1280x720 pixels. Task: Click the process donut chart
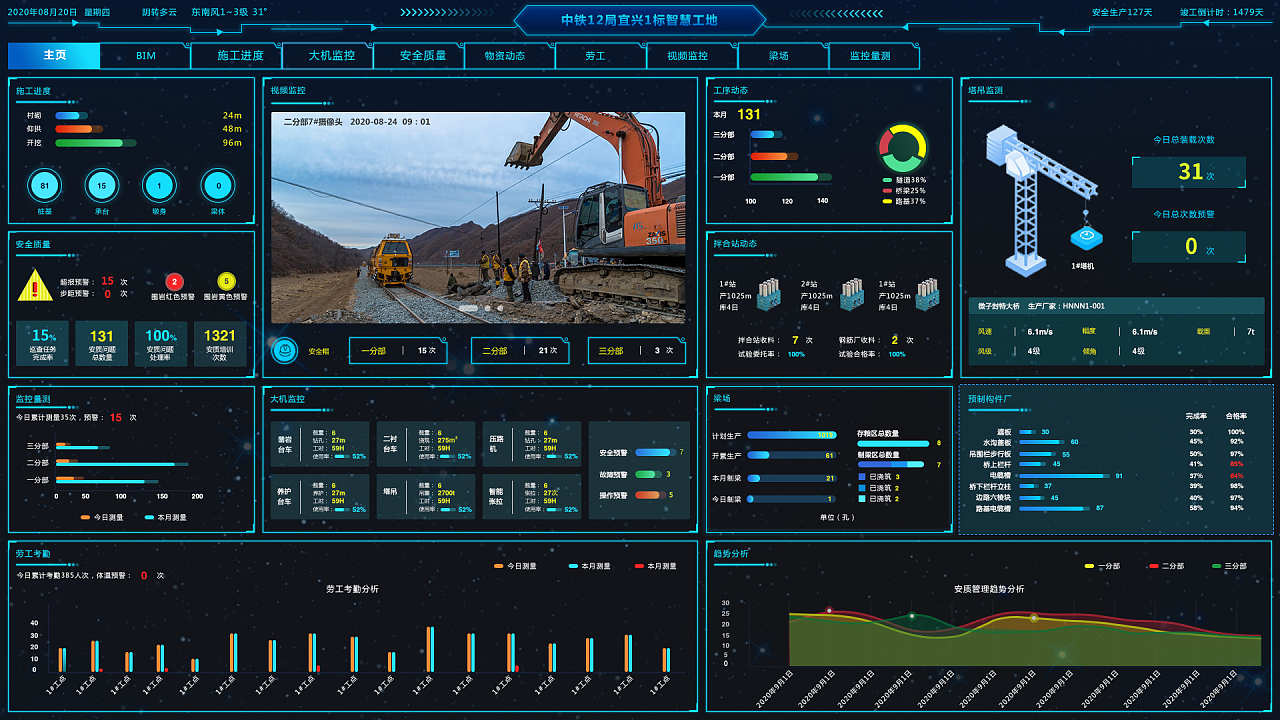903,149
